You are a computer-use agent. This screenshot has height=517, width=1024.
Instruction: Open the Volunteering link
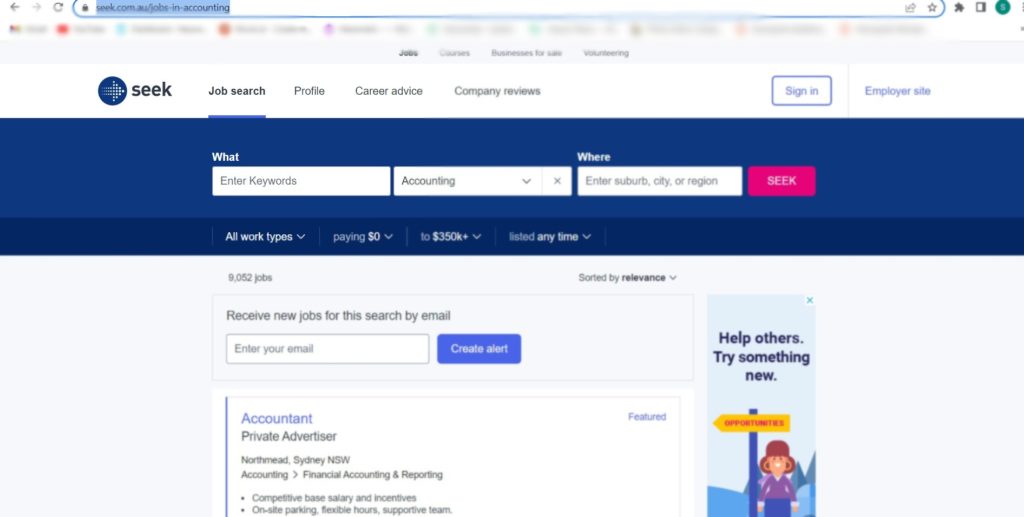[x=606, y=53]
